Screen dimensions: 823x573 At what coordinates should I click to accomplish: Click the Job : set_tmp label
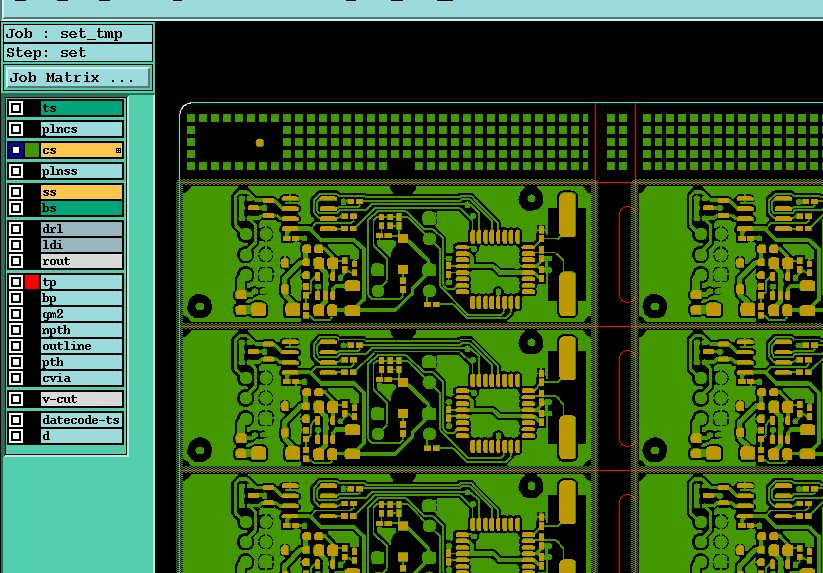click(x=78, y=34)
